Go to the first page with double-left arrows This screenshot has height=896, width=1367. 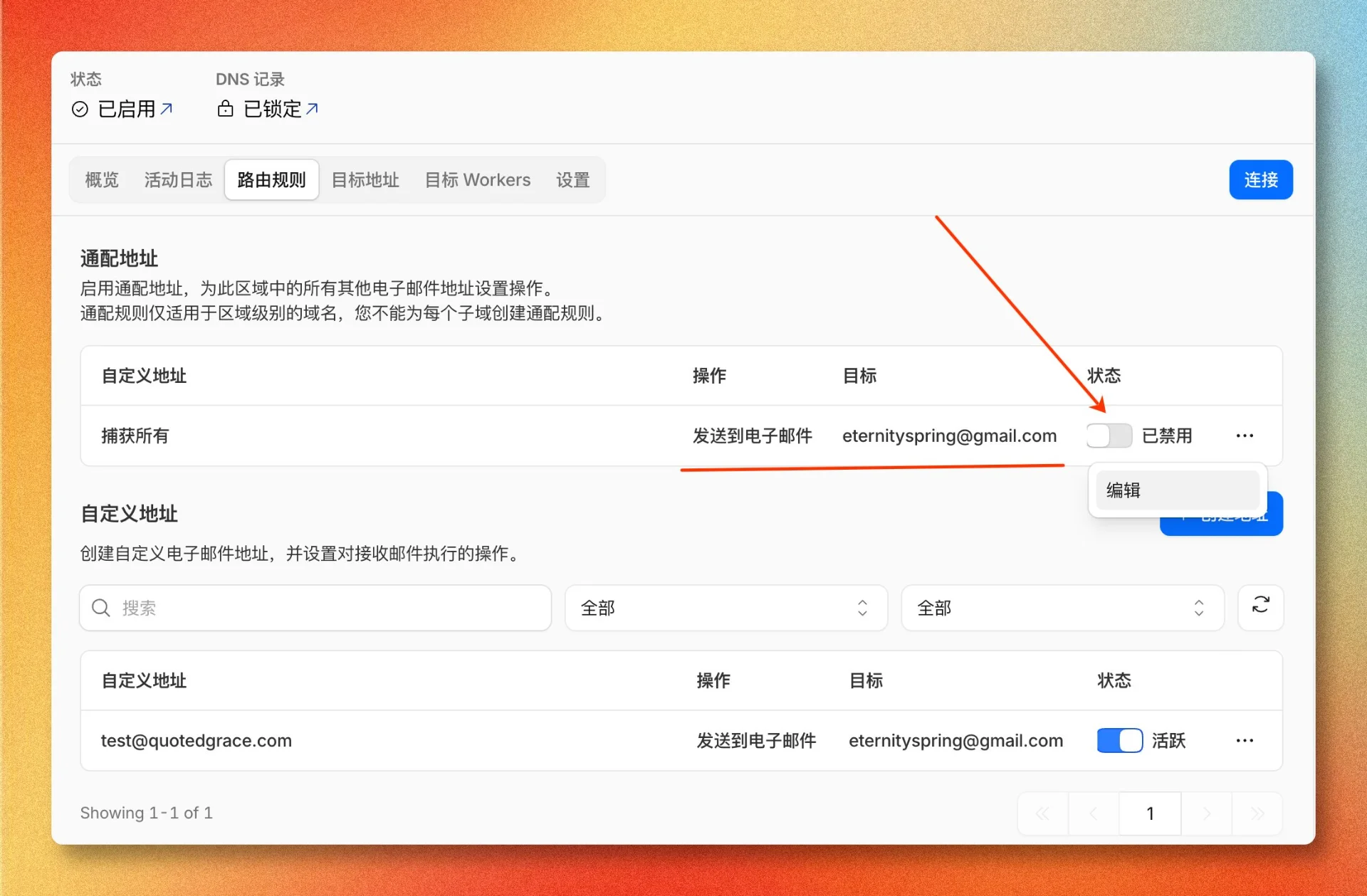coord(1042,813)
